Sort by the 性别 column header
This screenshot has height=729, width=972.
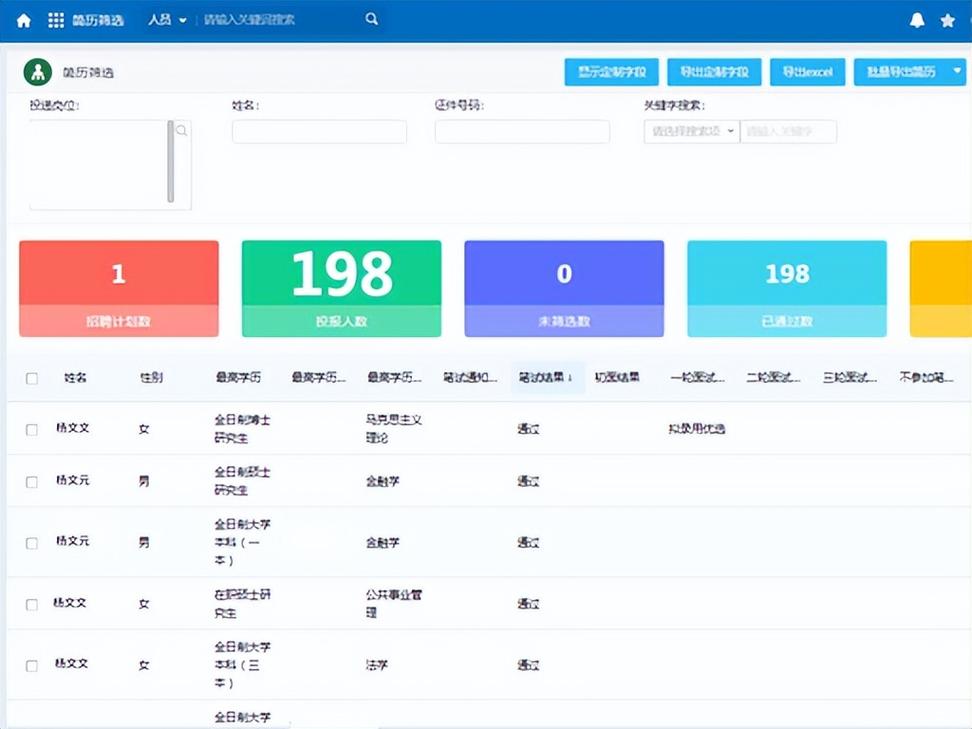(x=151, y=378)
